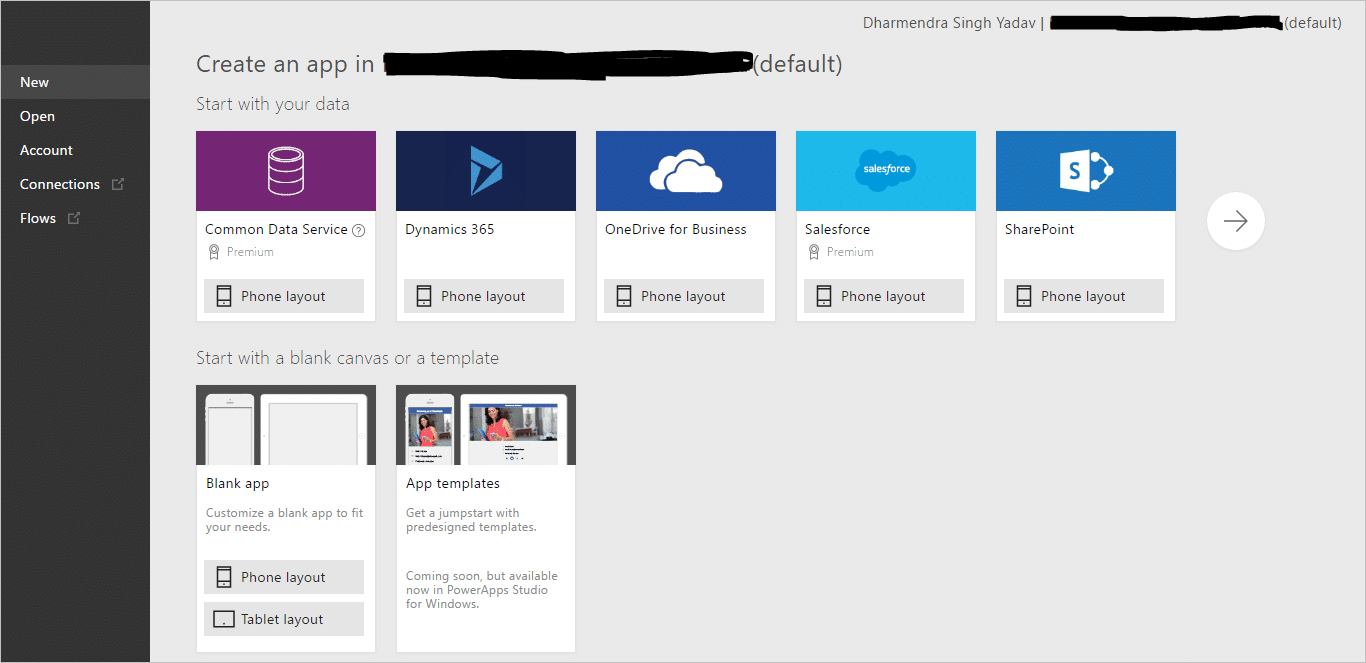Click the Dynamics 365 logo tile
Image resolution: width=1366 pixels, height=663 pixels.
tap(486, 171)
